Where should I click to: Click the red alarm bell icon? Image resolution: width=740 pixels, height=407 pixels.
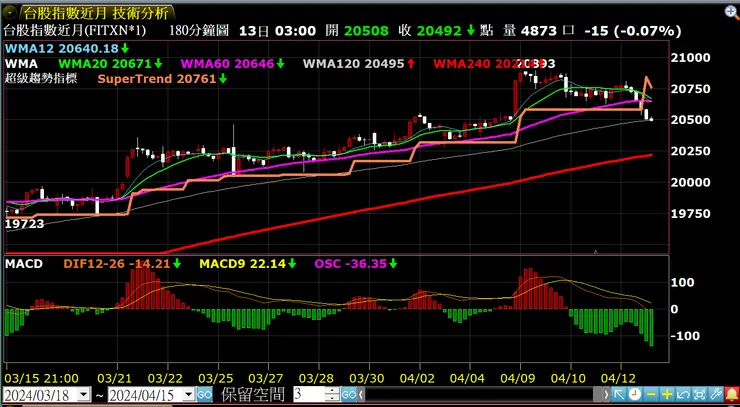click(x=732, y=394)
